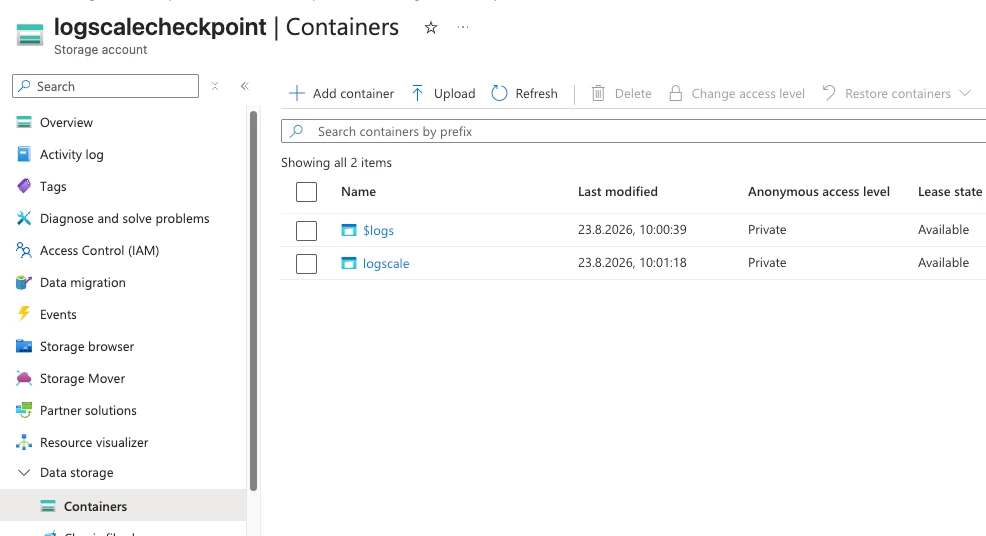Click the Storage Mover icon
986x536 pixels.
click(24, 378)
